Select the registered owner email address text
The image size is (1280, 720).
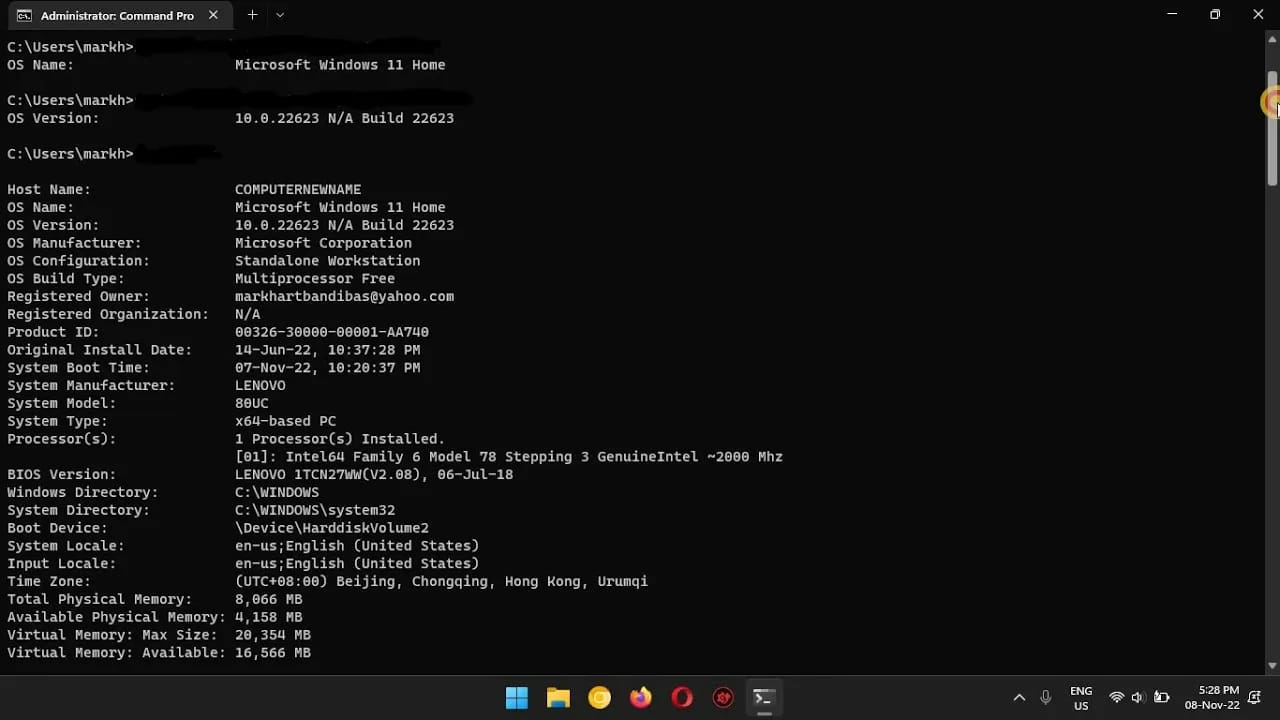point(344,296)
